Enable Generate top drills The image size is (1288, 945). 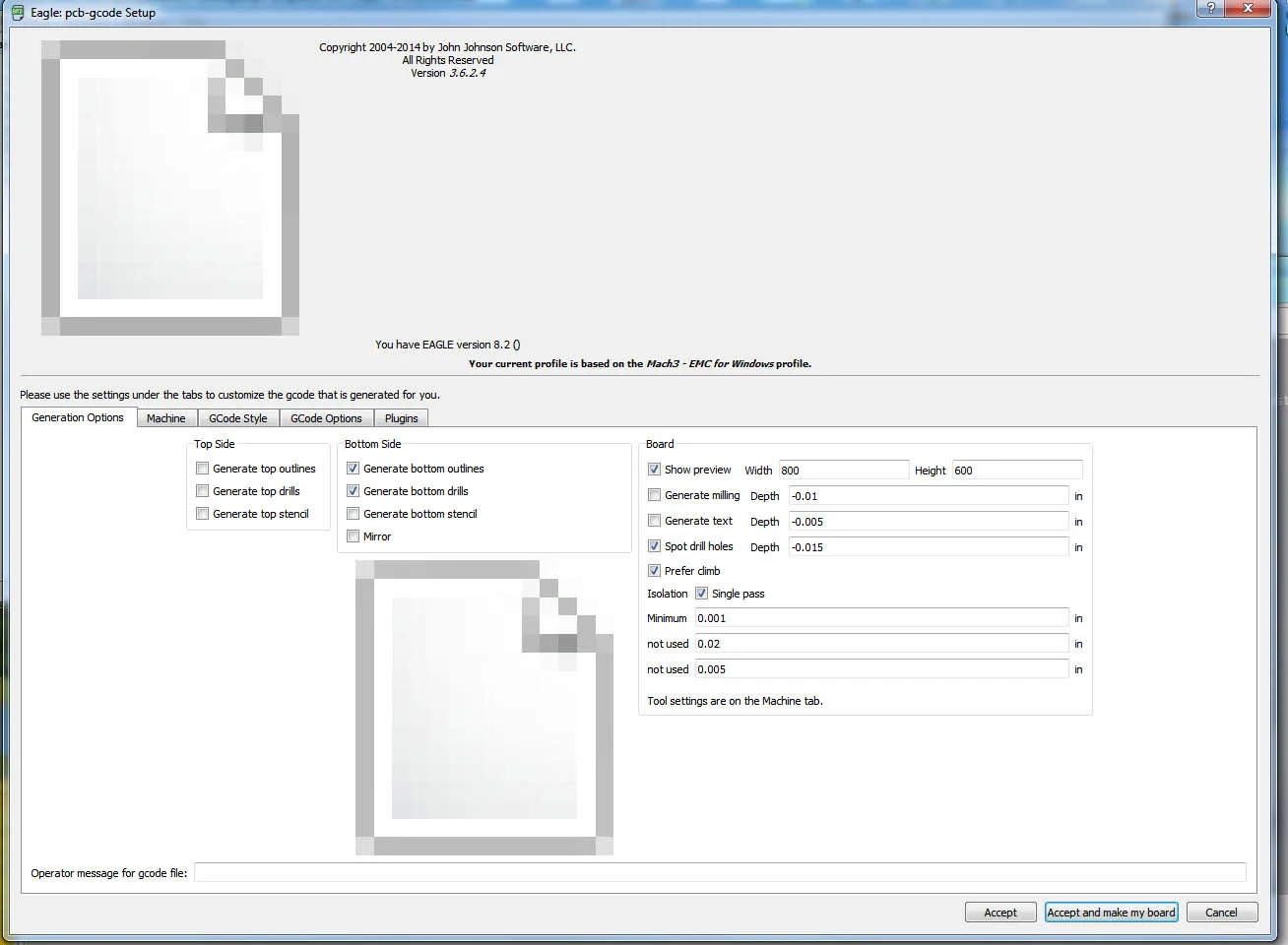202,491
